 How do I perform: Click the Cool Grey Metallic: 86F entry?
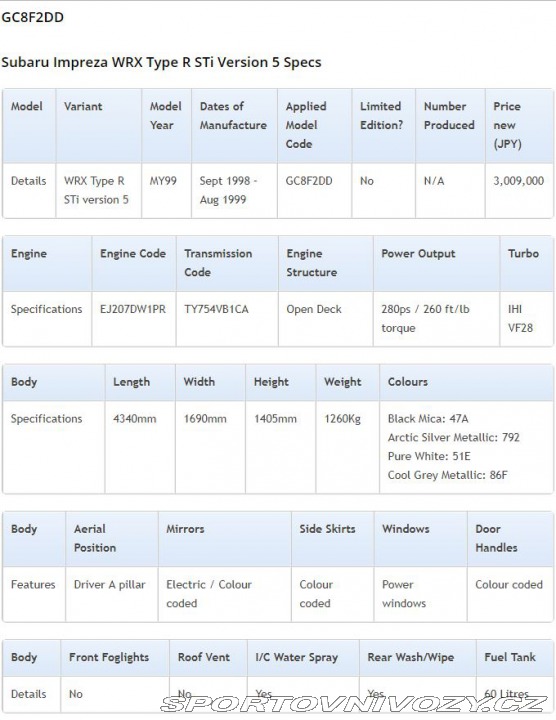click(x=447, y=475)
